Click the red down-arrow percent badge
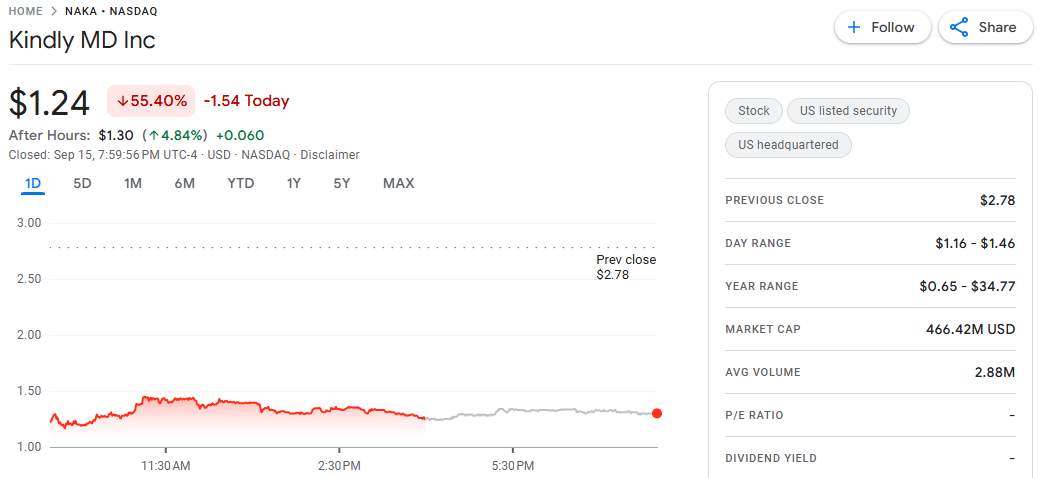Screen dimensions: 1038x478 [151, 101]
